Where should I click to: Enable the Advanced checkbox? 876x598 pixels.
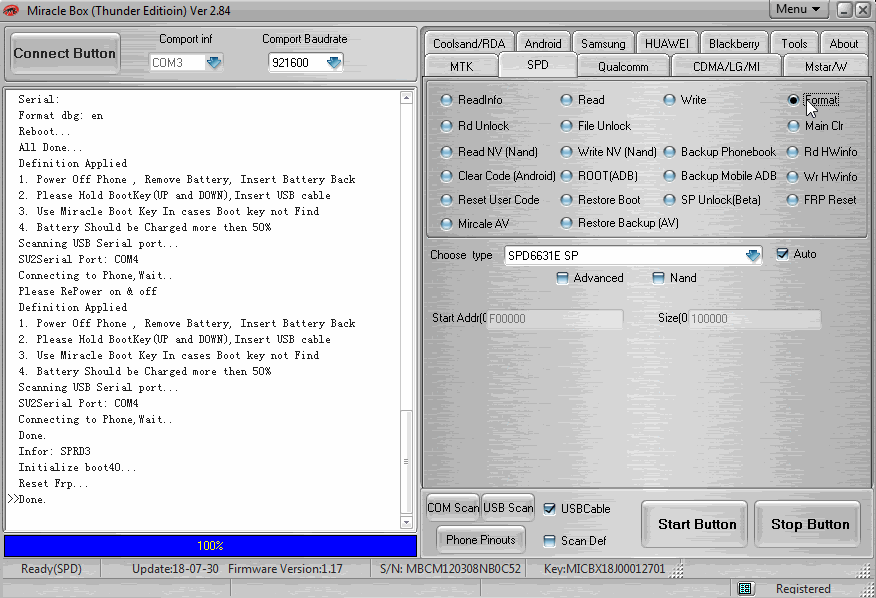click(x=562, y=278)
